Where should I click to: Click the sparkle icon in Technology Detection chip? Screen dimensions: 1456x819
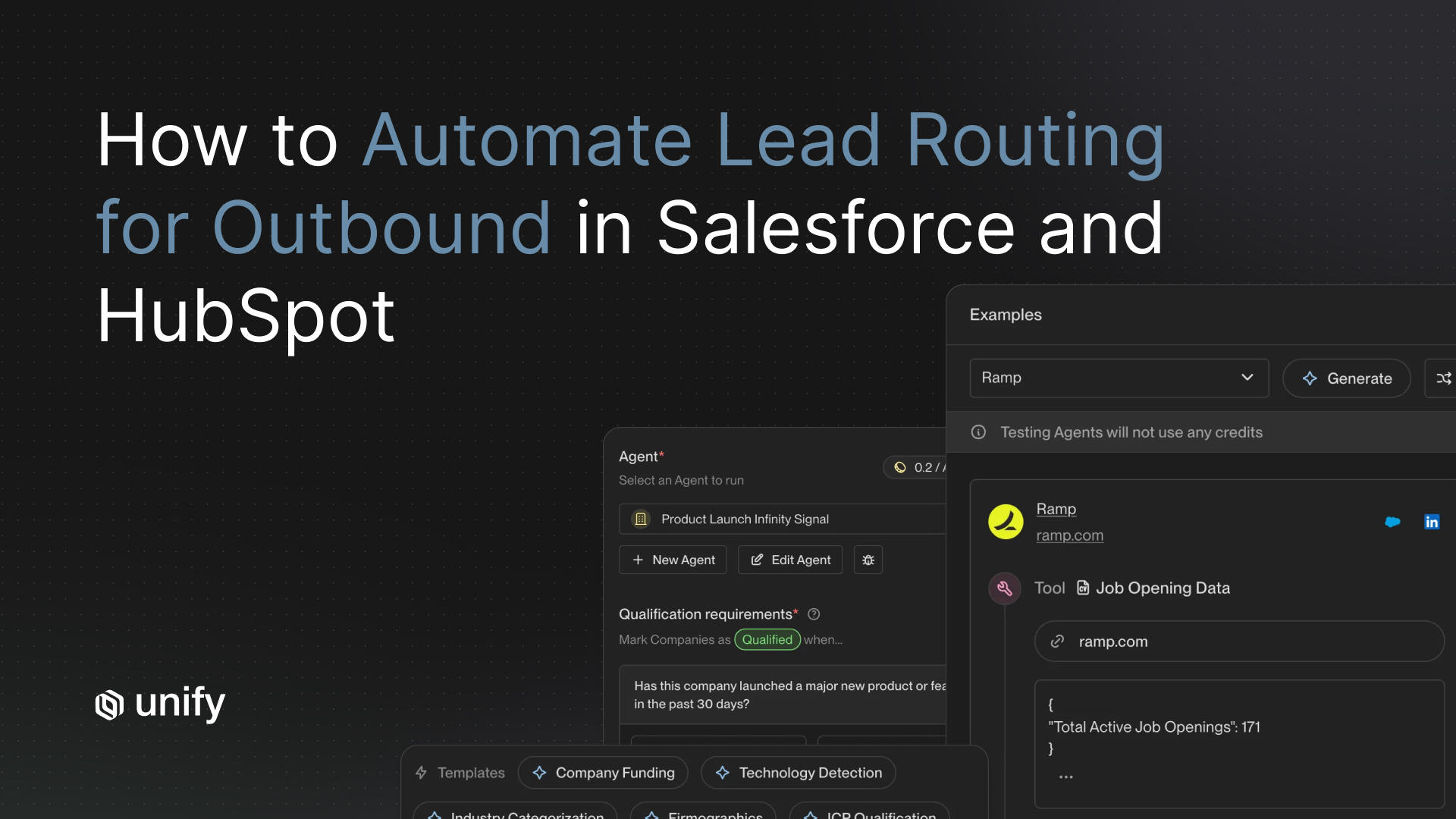[x=723, y=773]
